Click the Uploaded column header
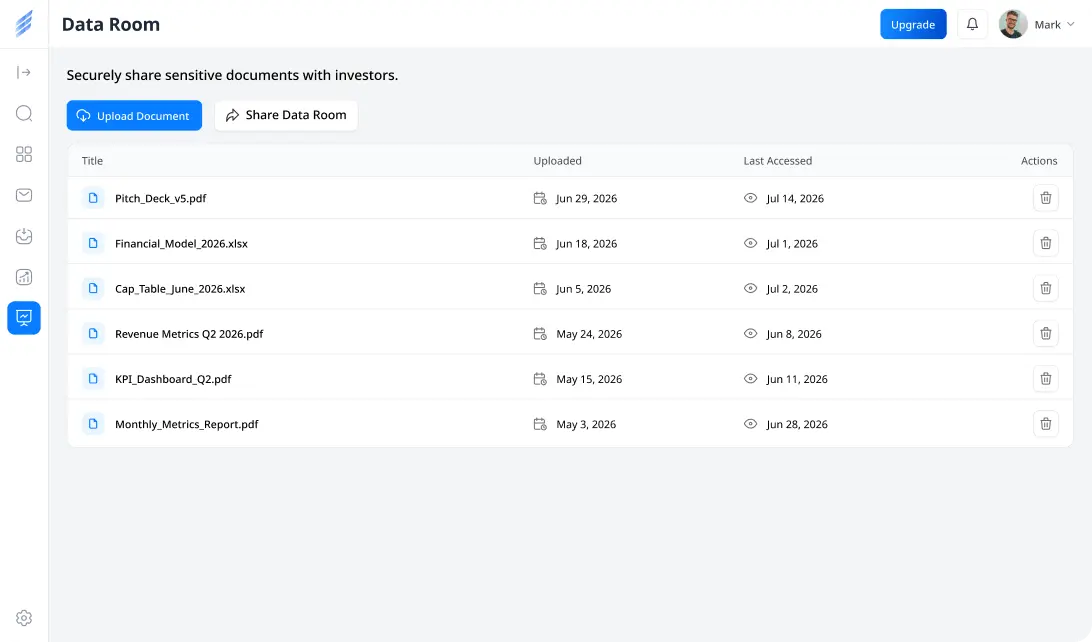Viewport: 1092px width, 642px height. point(557,161)
